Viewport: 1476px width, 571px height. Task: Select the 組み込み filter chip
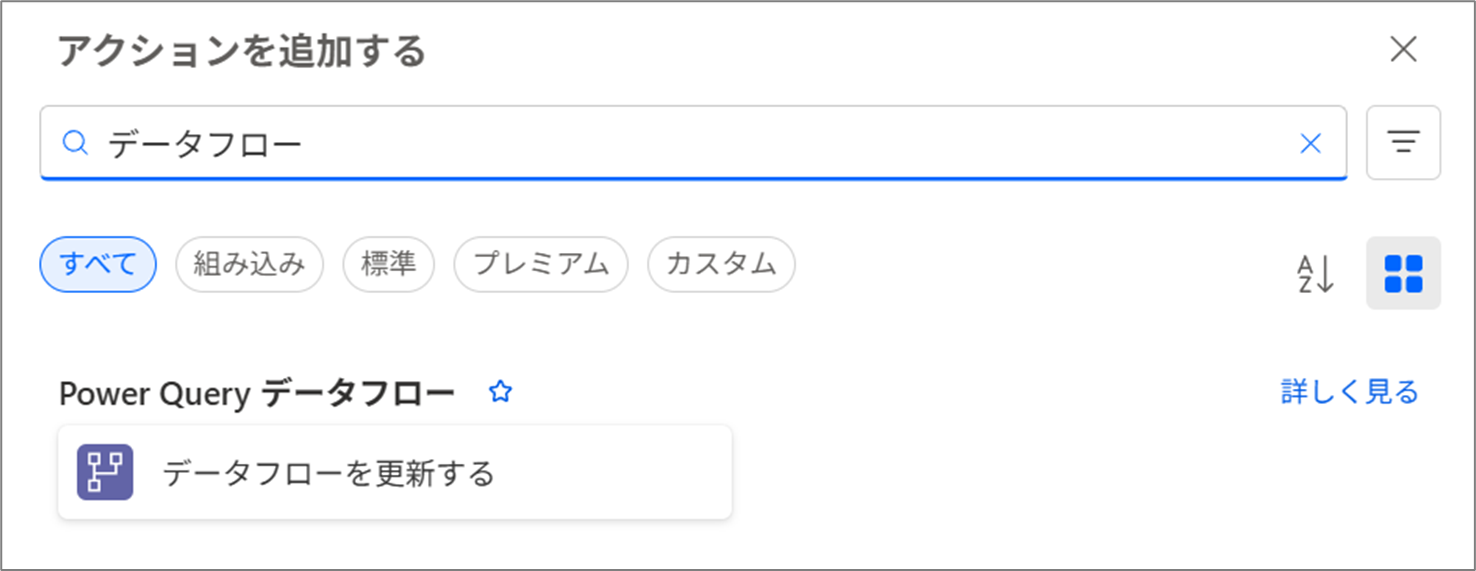click(249, 264)
